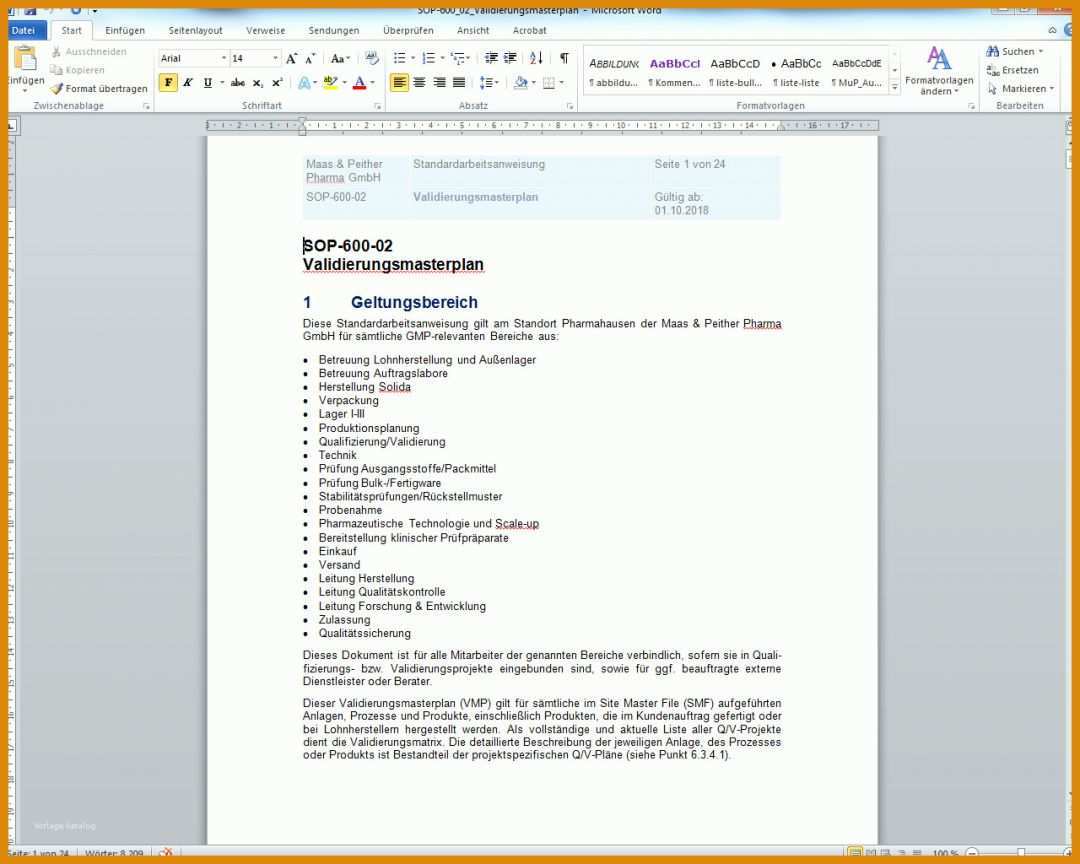Apply abbildu... style
The height and width of the screenshot is (864, 1080).
click(614, 72)
